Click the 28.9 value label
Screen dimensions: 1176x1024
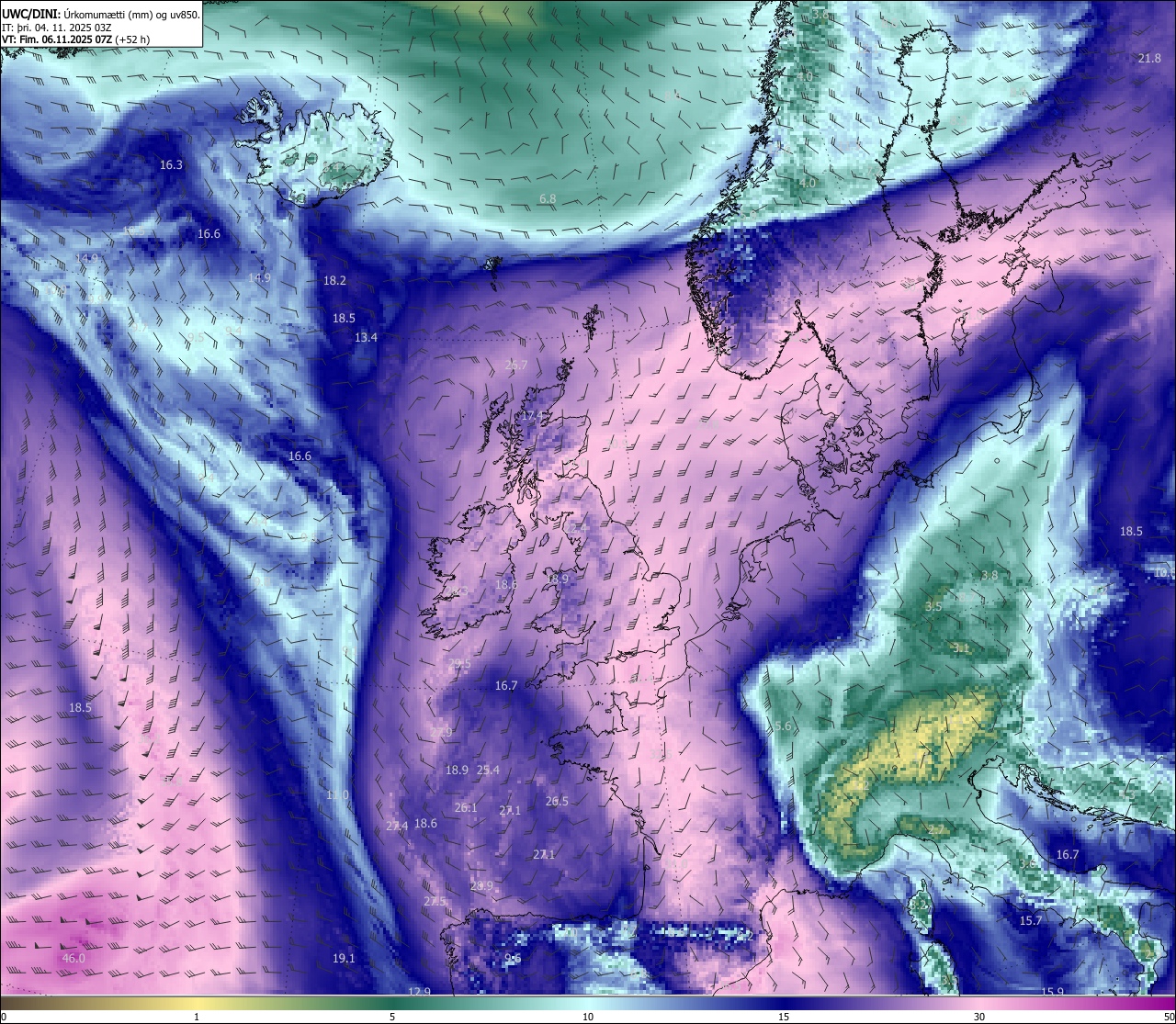[481, 886]
